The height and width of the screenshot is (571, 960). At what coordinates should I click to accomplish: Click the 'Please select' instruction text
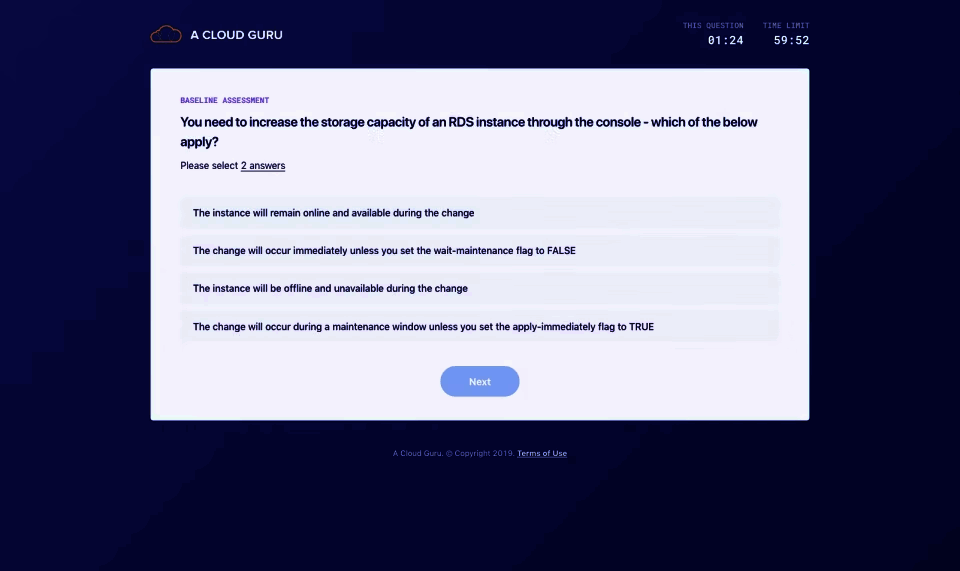click(x=209, y=166)
